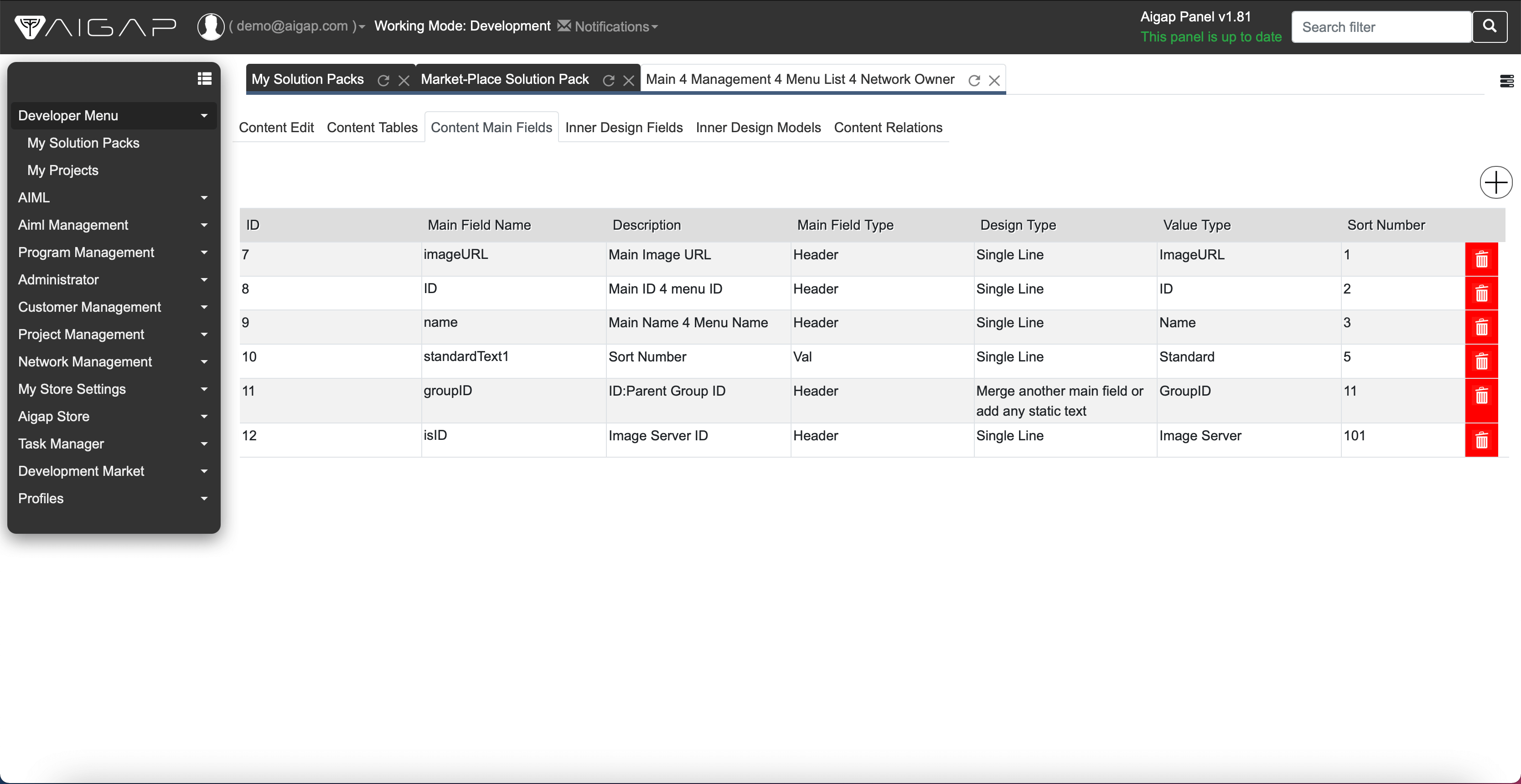
Task: Activate My Solution Packs page tab
Action: (308, 80)
